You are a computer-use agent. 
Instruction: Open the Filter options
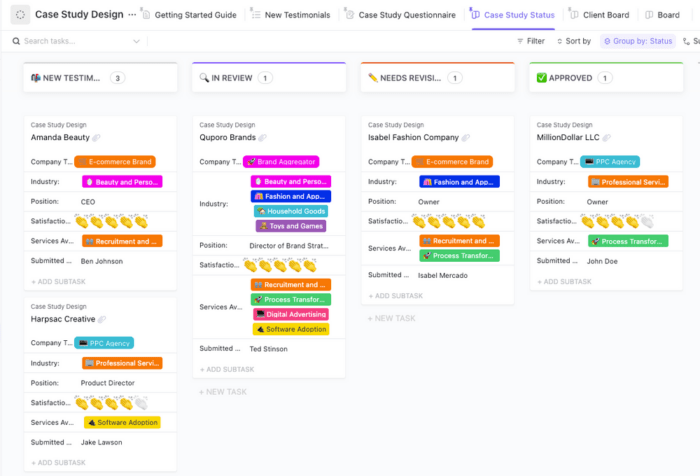531,41
